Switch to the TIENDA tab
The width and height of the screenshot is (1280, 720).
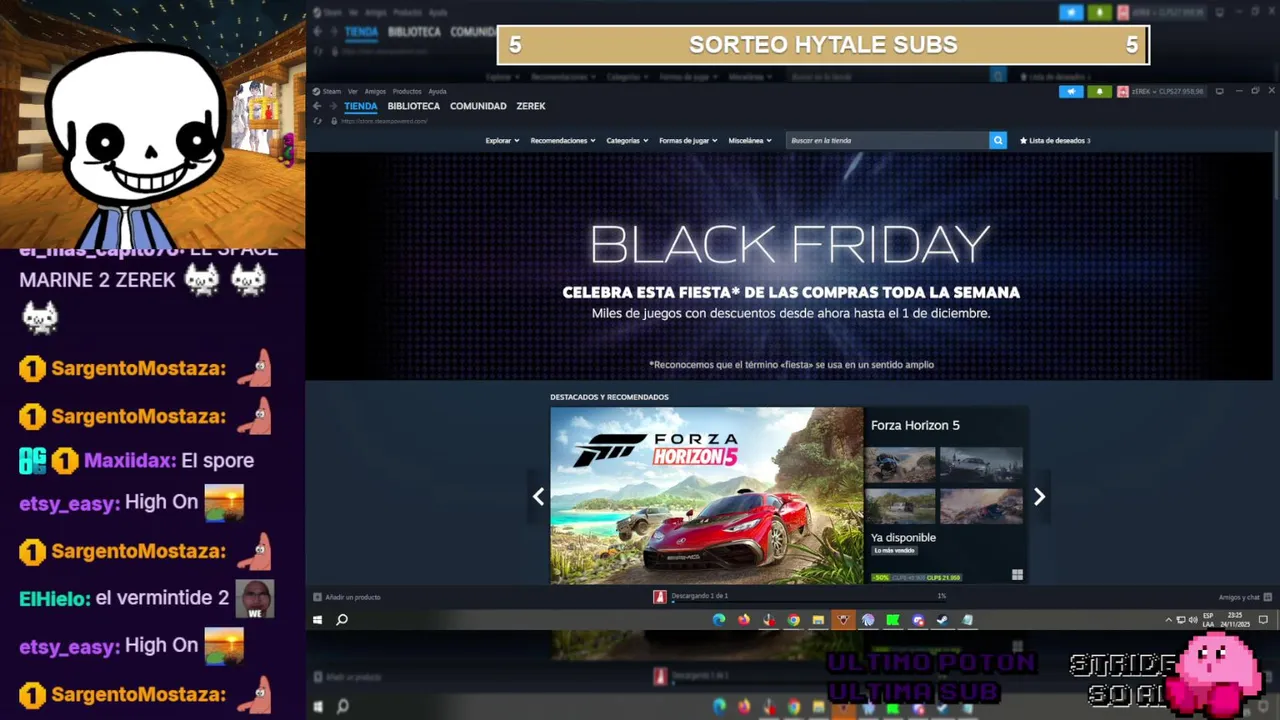pos(361,106)
